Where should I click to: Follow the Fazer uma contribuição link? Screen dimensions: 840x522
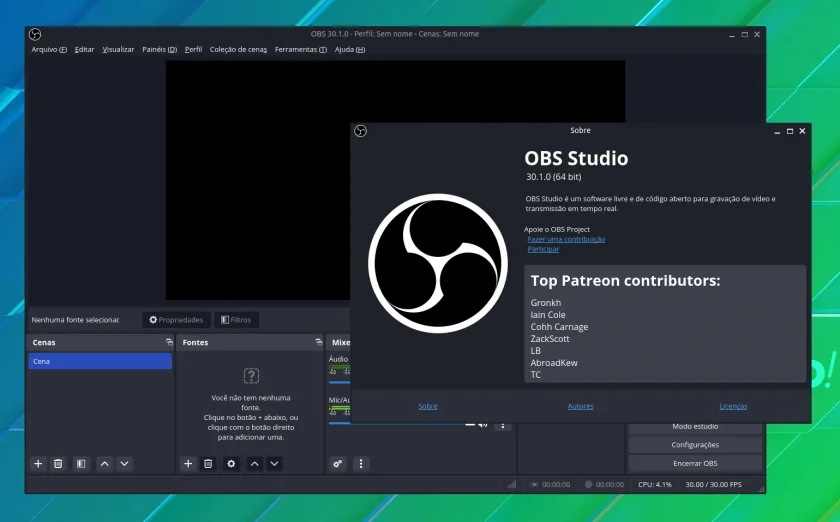tap(566, 239)
